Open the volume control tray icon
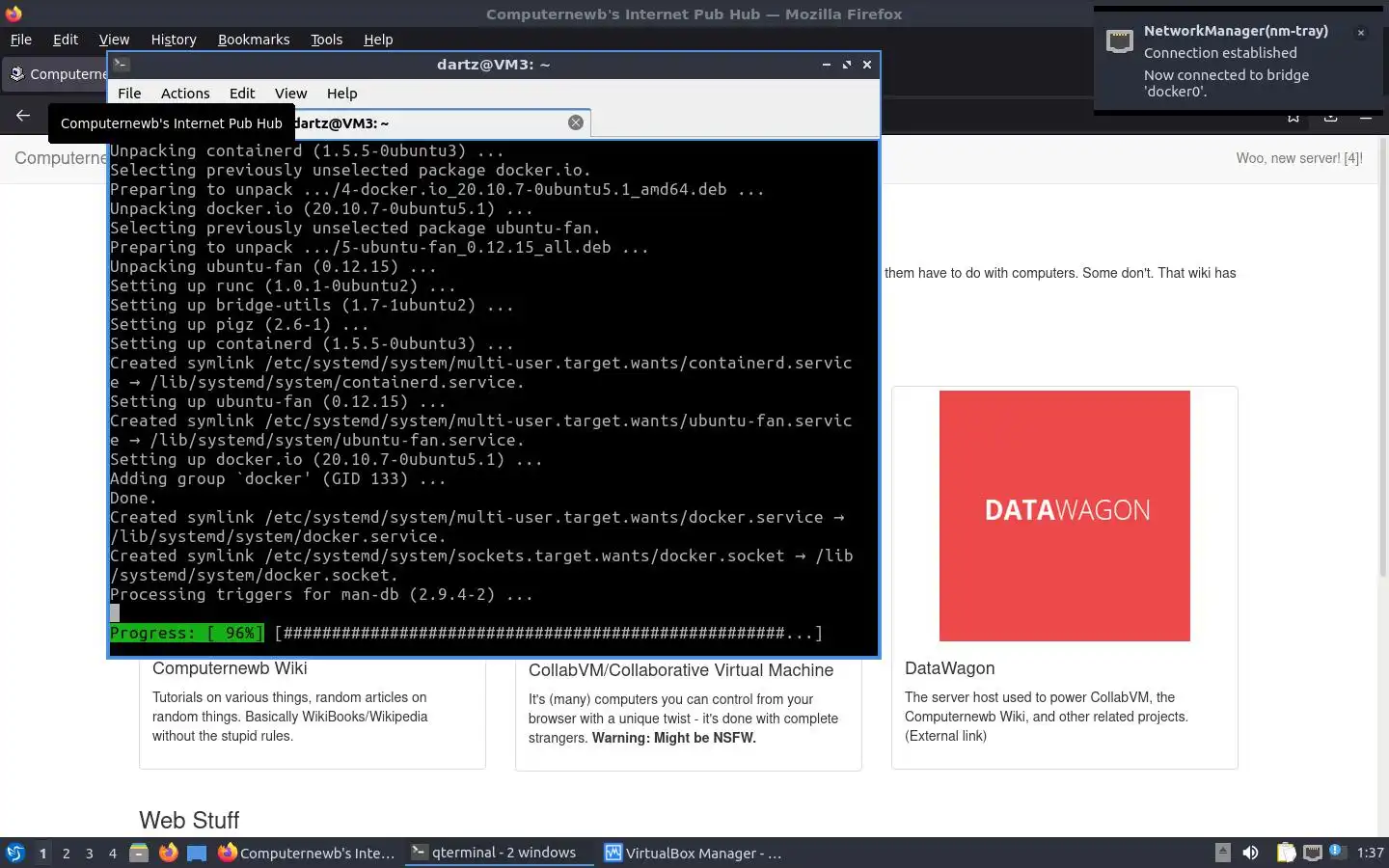Viewport: 1389px width, 868px height. [x=1251, y=853]
